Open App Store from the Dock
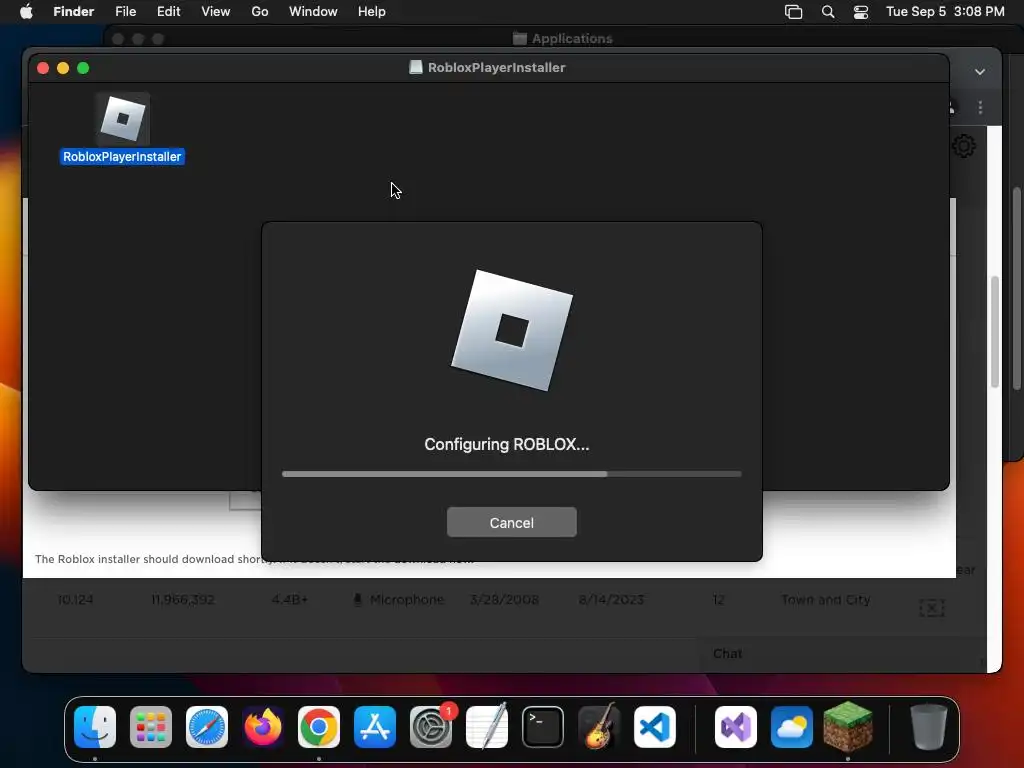 (375, 727)
